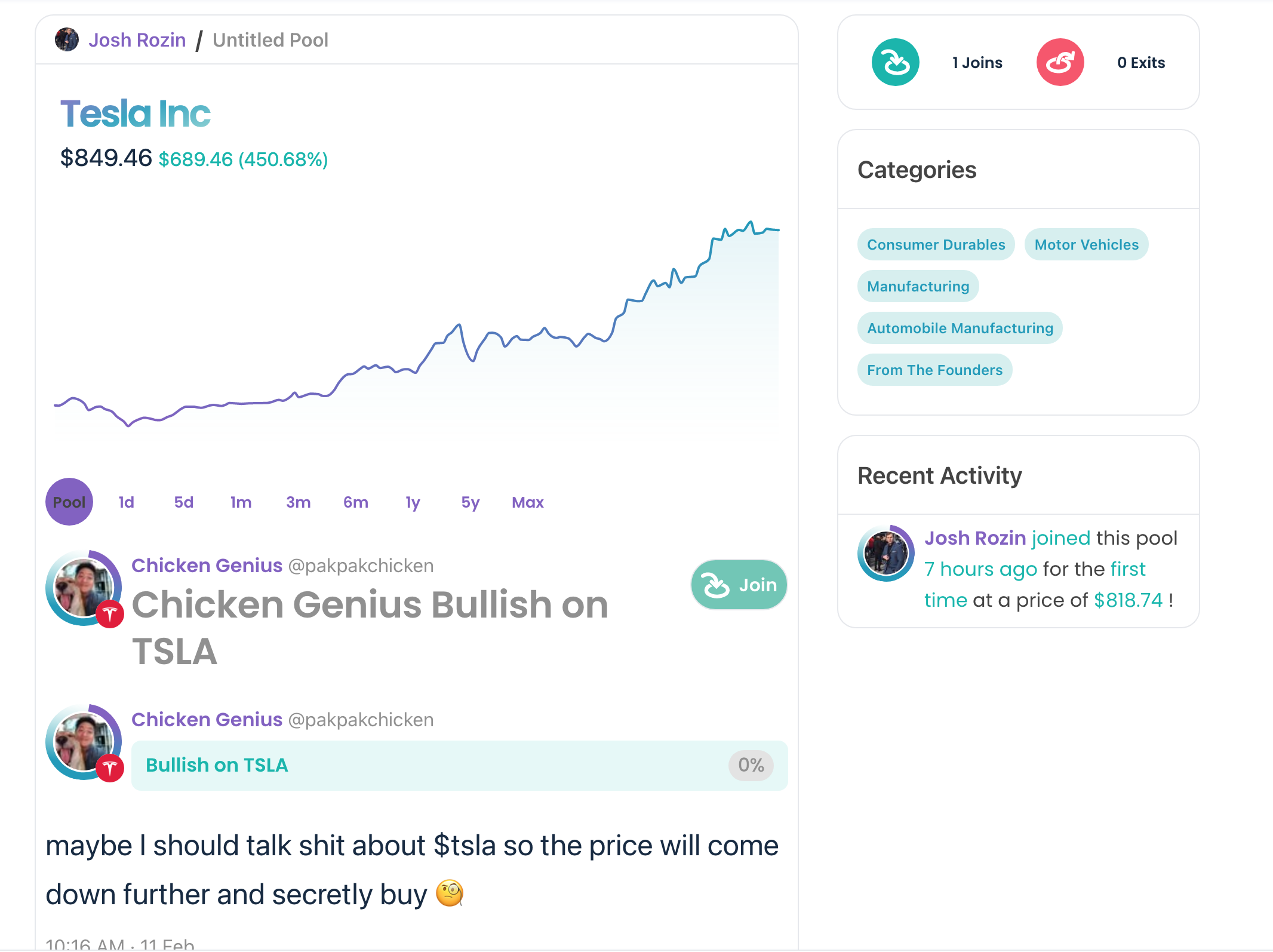The width and height of the screenshot is (1273, 952).
Task: Show the 6m chart range
Action: (355, 502)
